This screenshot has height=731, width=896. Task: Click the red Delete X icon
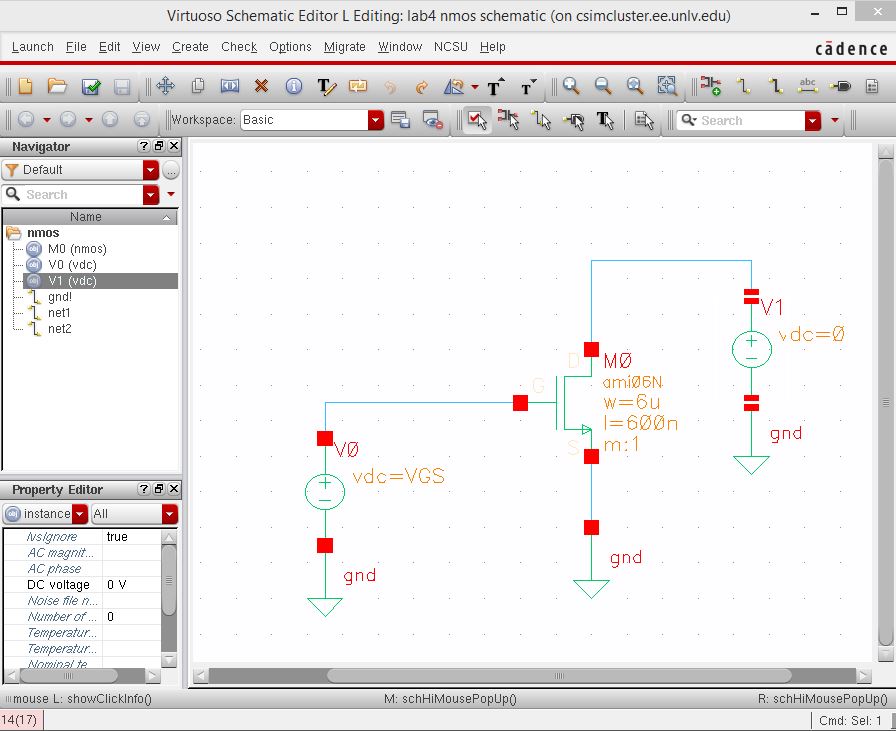(x=261, y=87)
